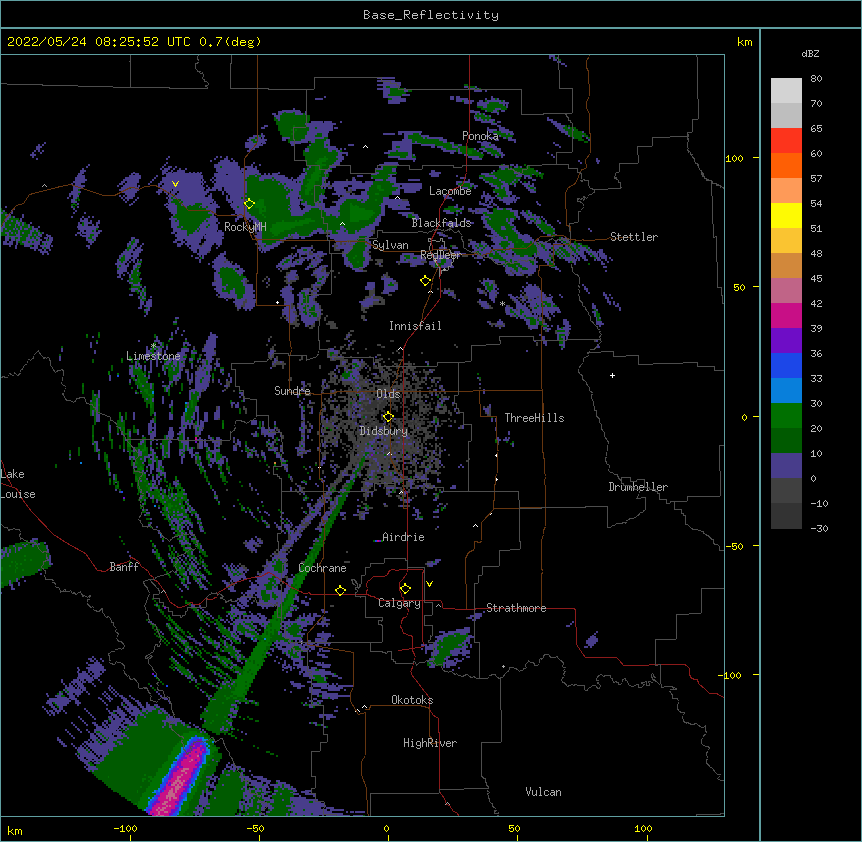Click the Vulcan label

pos(543,792)
